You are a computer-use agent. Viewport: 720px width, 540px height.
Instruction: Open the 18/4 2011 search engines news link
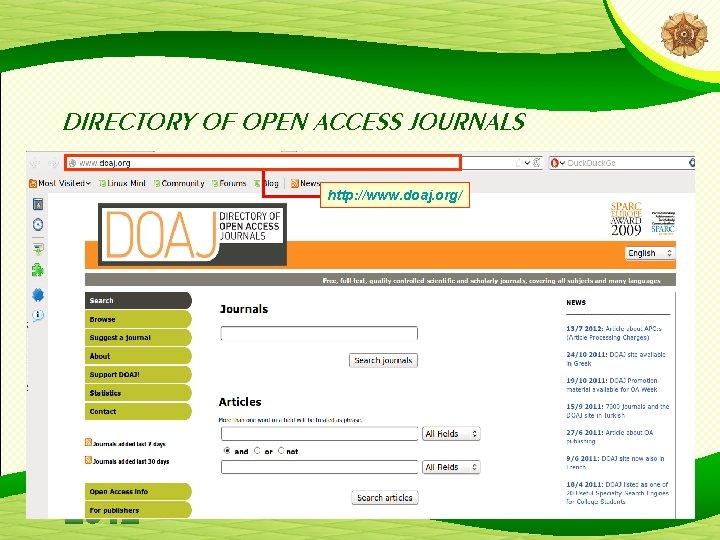(x=618, y=493)
